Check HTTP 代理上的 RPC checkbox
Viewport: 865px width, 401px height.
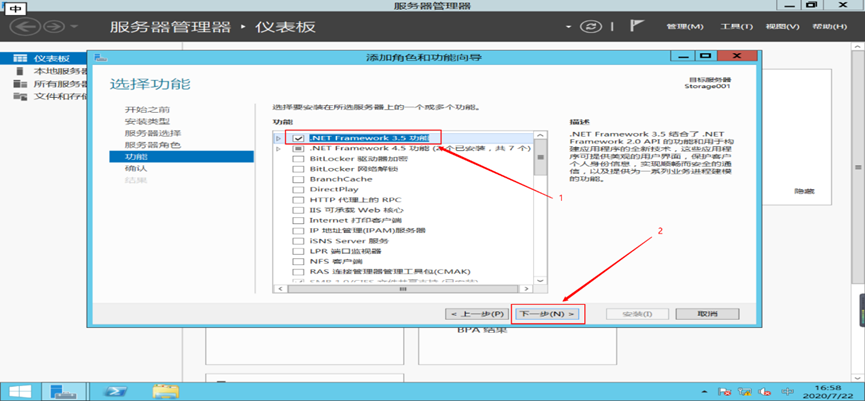[x=298, y=200]
